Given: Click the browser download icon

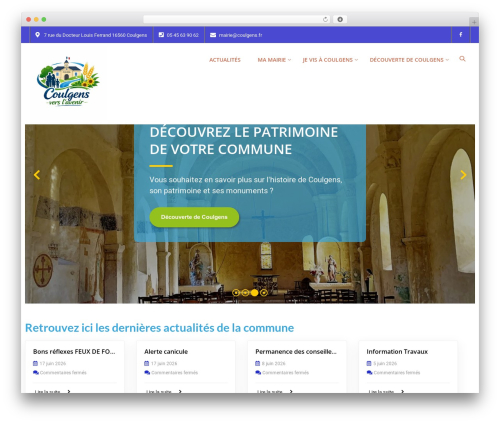Looking at the screenshot, I should 340,19.
